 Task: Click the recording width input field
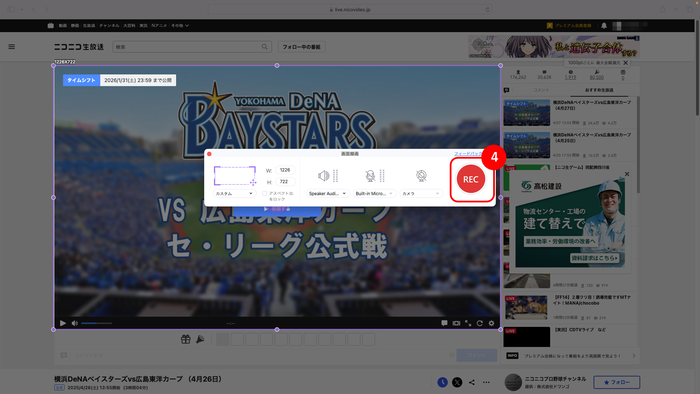pos(285,170)
